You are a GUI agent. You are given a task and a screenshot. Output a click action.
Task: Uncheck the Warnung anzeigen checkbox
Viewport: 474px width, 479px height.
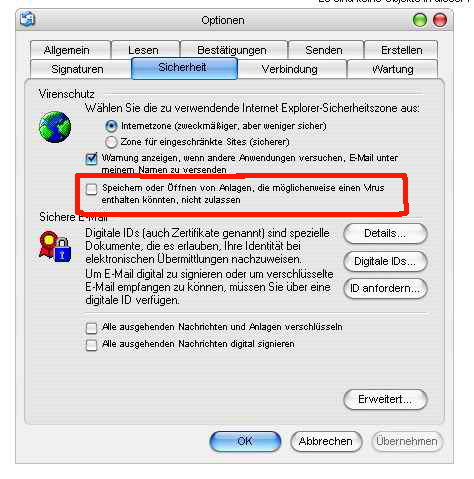pos(91,159)
